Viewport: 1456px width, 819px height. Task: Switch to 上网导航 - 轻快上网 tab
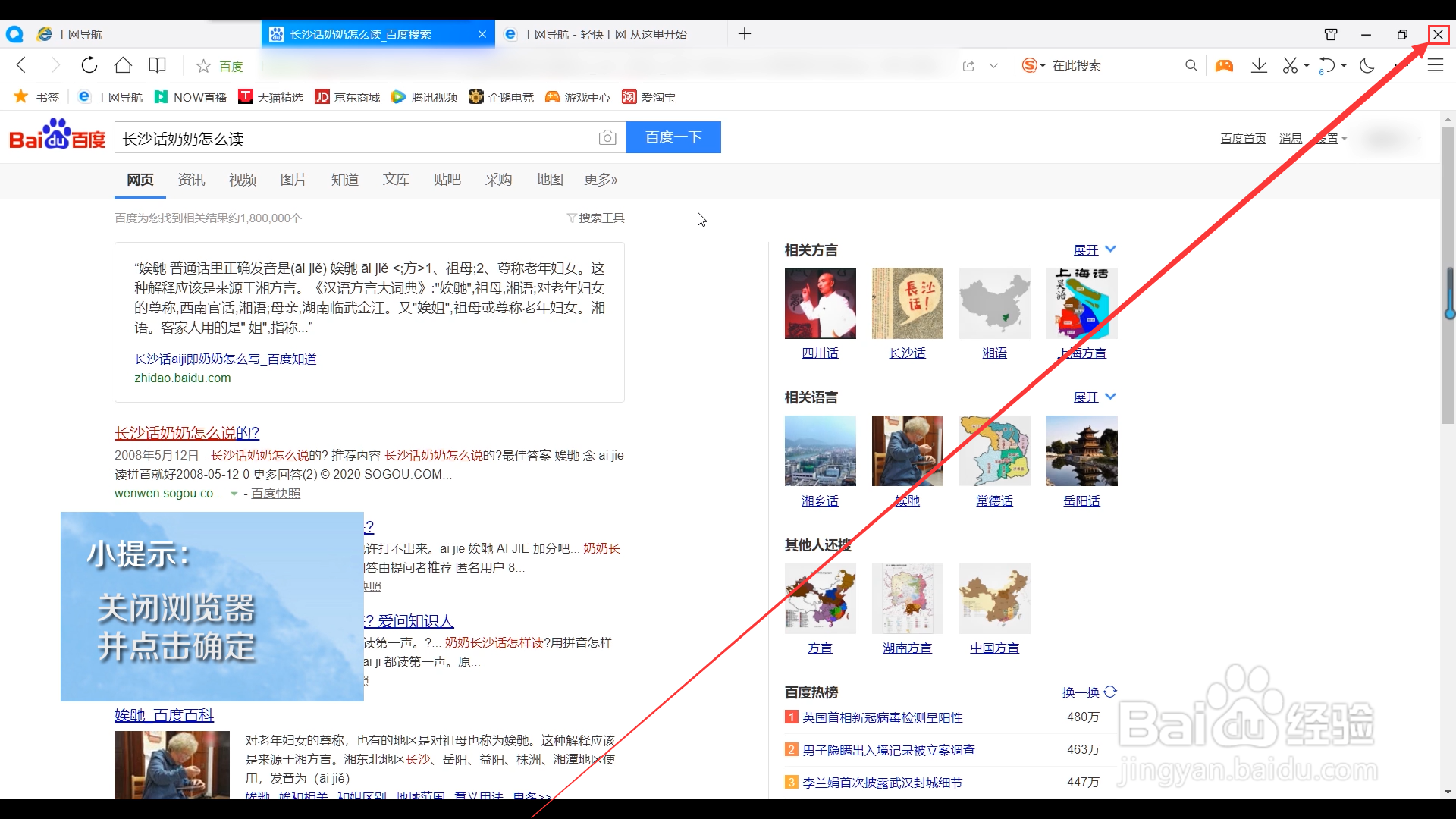[x=610, y=34]
